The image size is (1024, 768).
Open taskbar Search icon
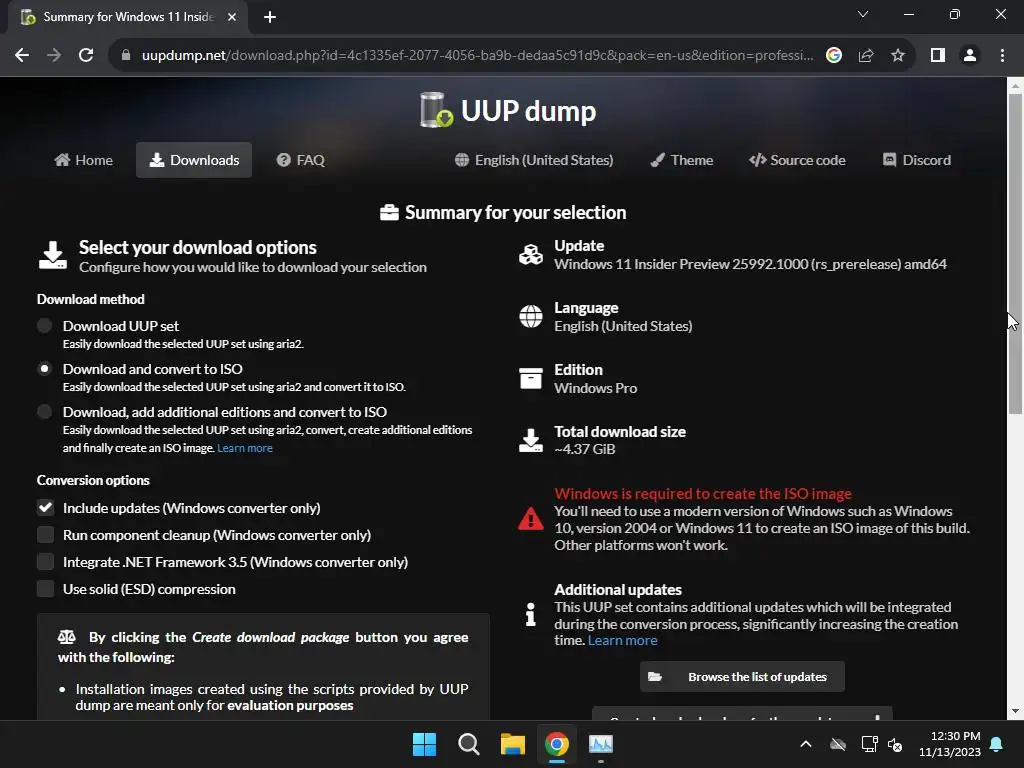[468, 744]
